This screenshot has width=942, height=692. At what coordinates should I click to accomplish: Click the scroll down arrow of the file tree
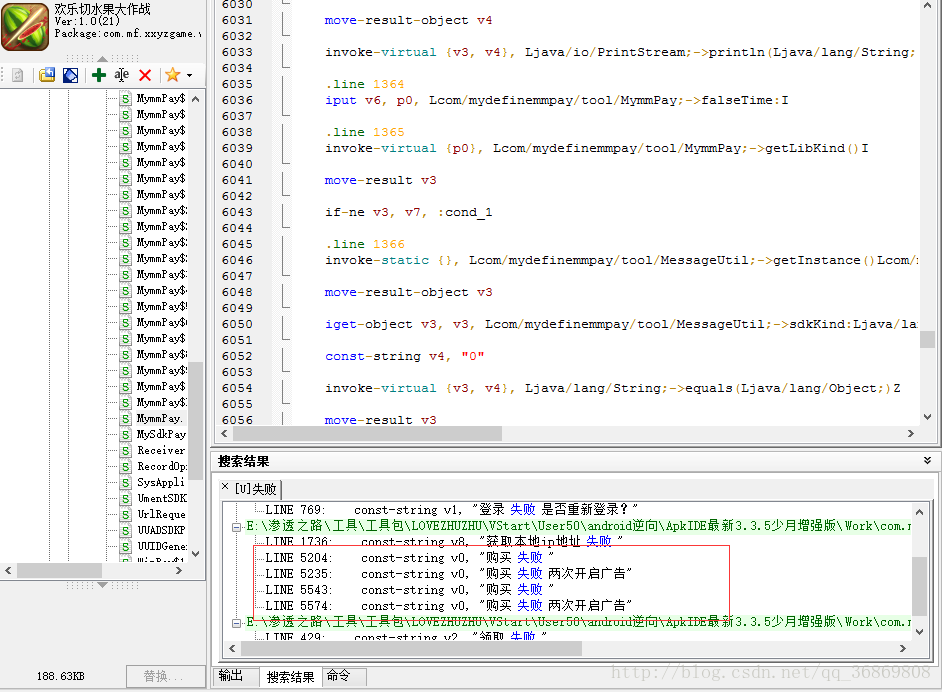195,554
